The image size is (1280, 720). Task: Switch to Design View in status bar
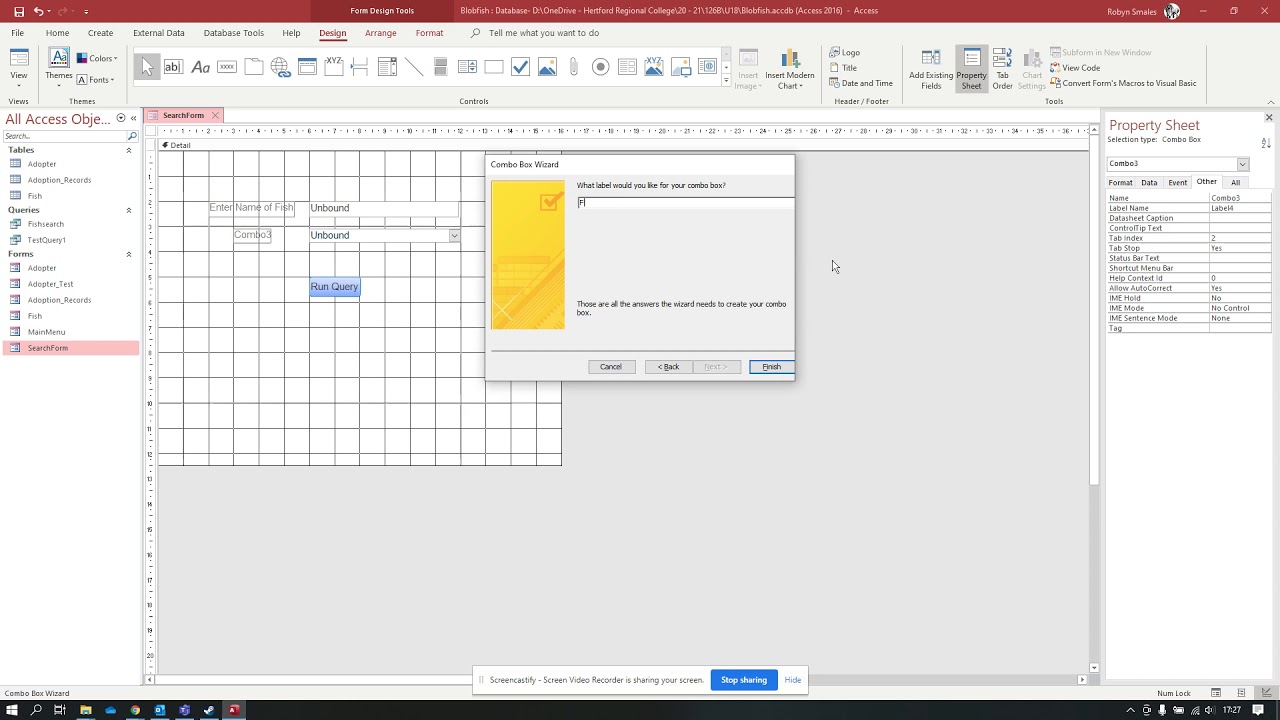(x=1266, y=693)
